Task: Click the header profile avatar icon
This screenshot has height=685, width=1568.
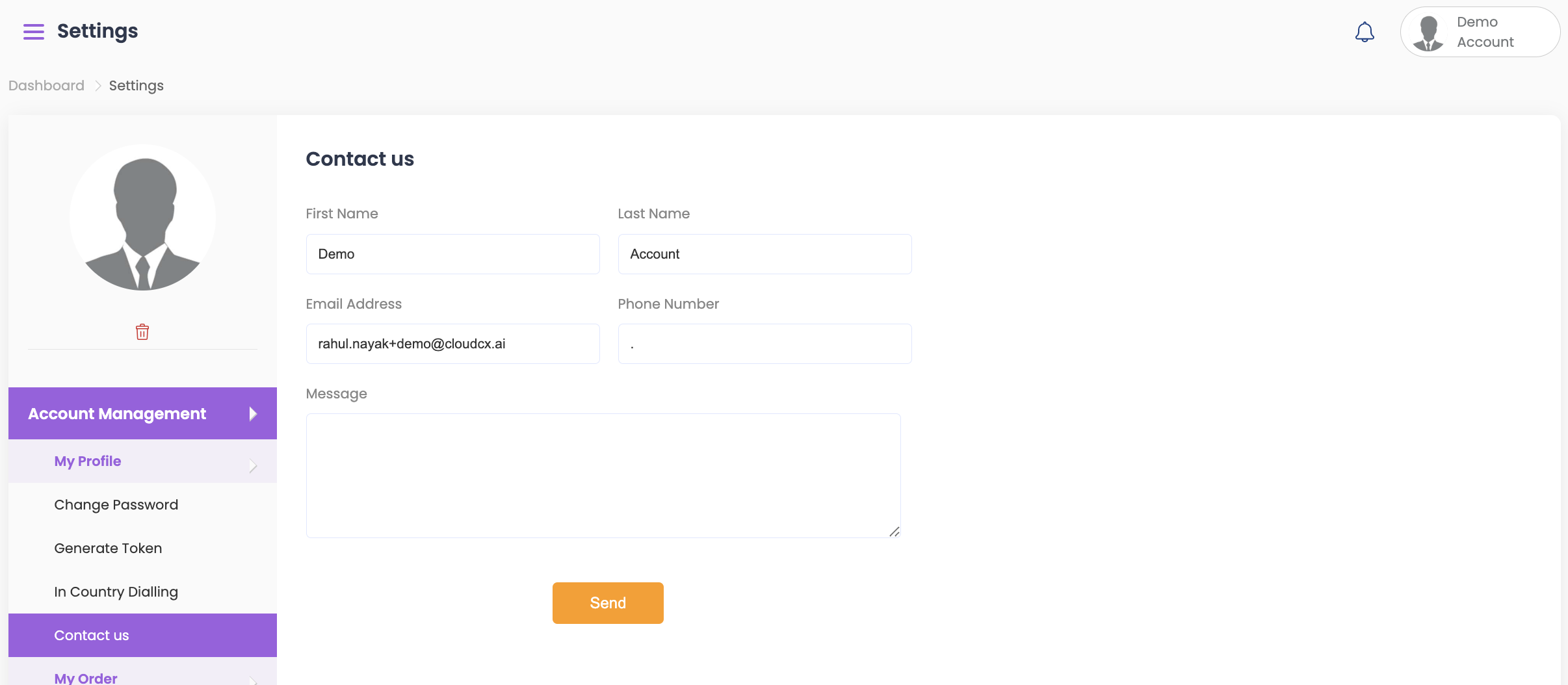Action: tap(1428, 32)
